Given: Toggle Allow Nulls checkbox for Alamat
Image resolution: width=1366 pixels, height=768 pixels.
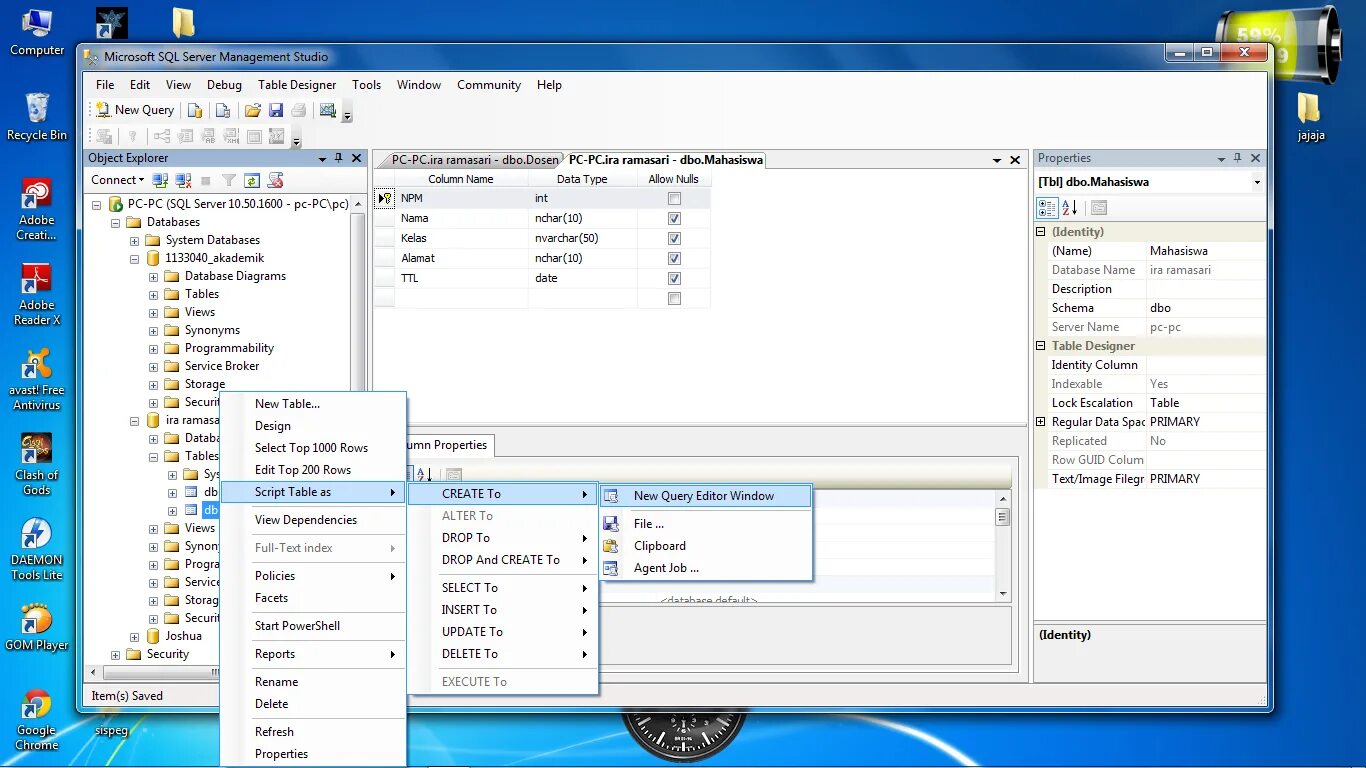Looking at the screenshot, I should [674, 258].
